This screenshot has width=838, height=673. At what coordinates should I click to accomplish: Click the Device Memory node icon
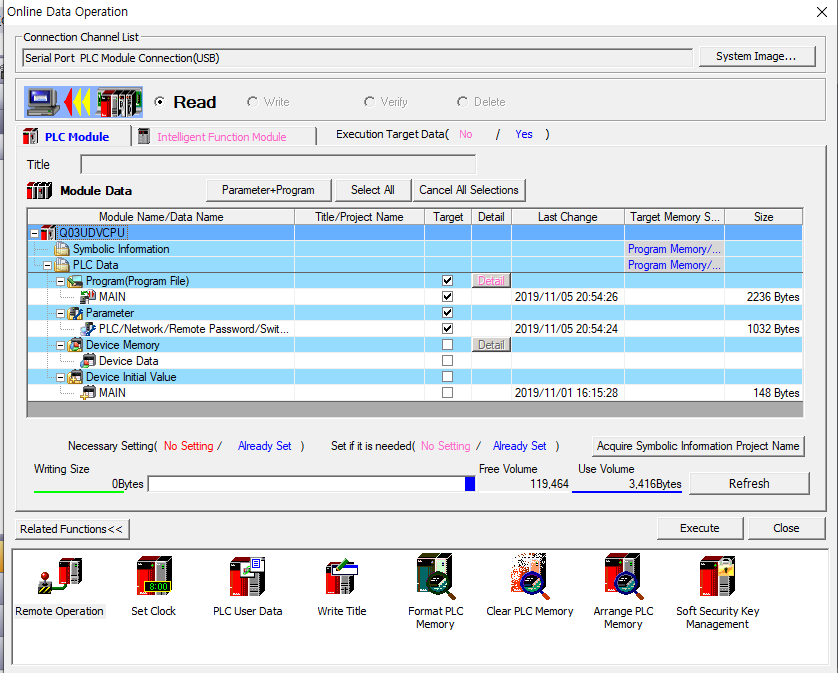coord(75,345)
